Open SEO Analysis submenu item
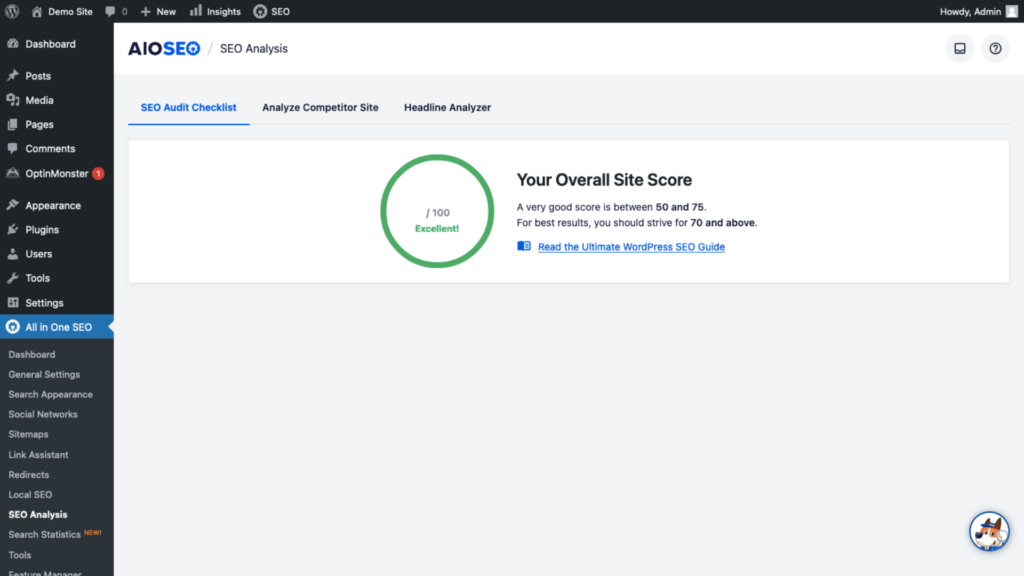The image size is (1024, 576). 38,515
